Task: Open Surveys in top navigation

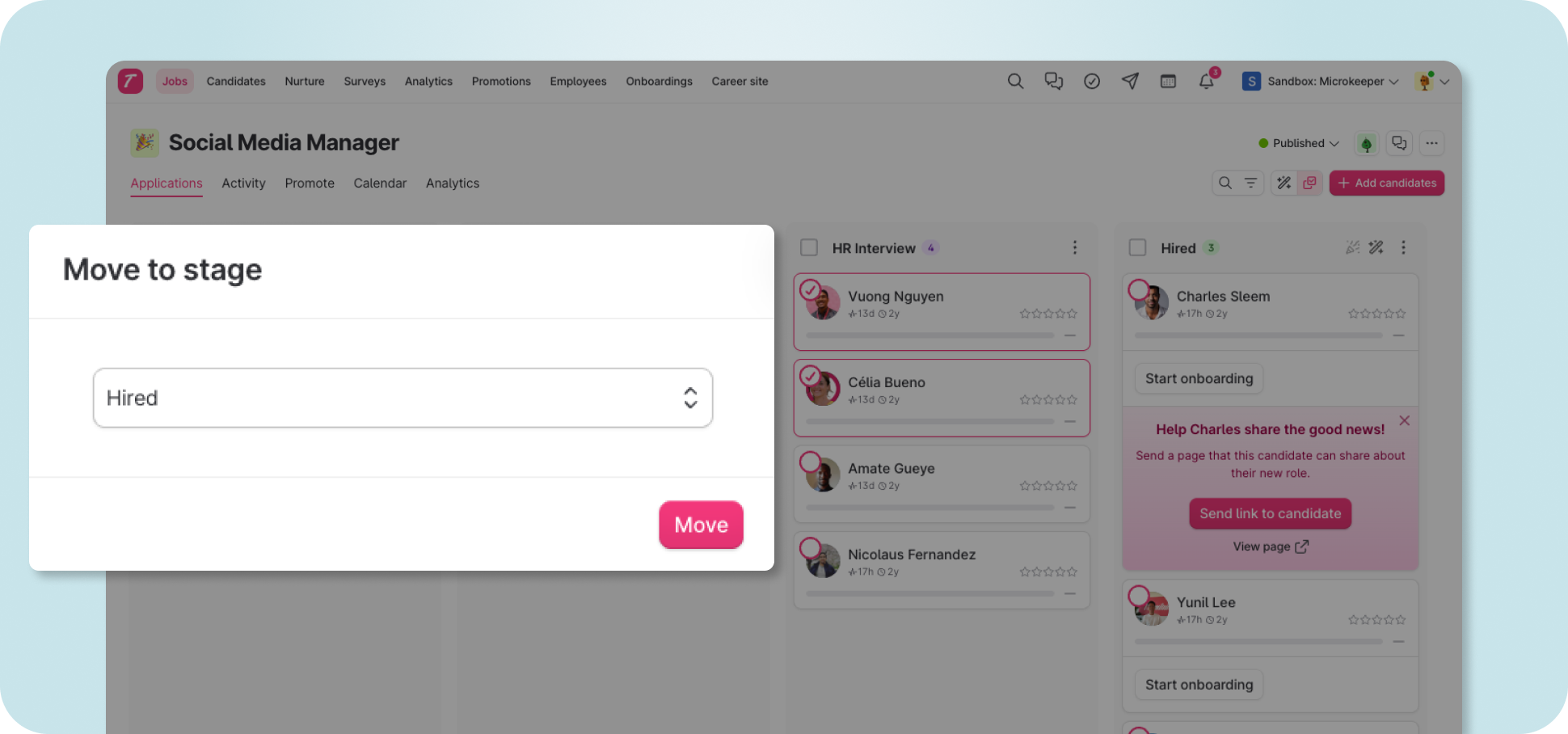Action: click(365, 81)
